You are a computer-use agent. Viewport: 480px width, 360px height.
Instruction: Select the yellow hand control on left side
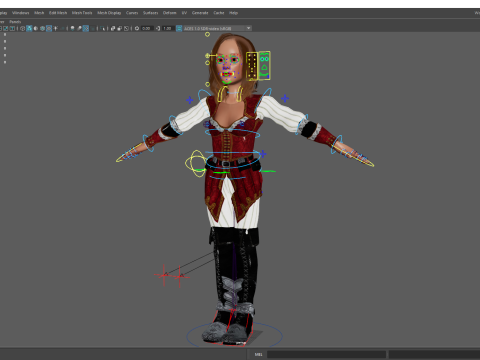point(128,154)
